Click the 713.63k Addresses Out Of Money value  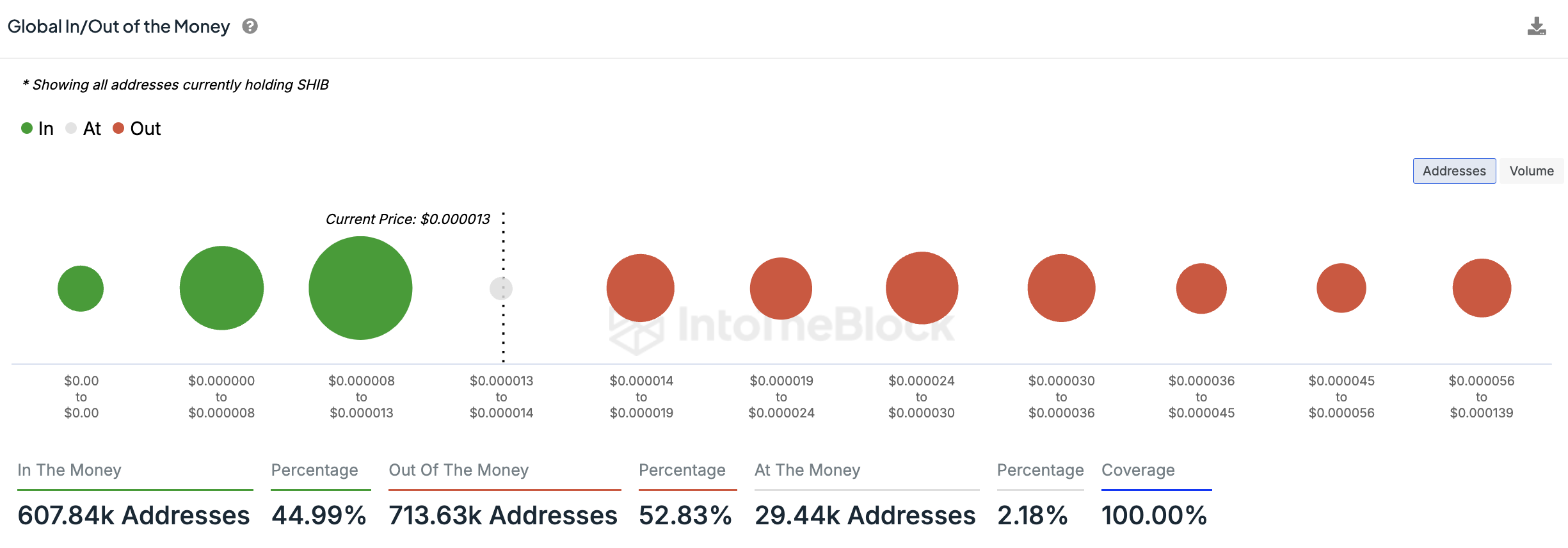pyautogui.click(x=503, y=515)
